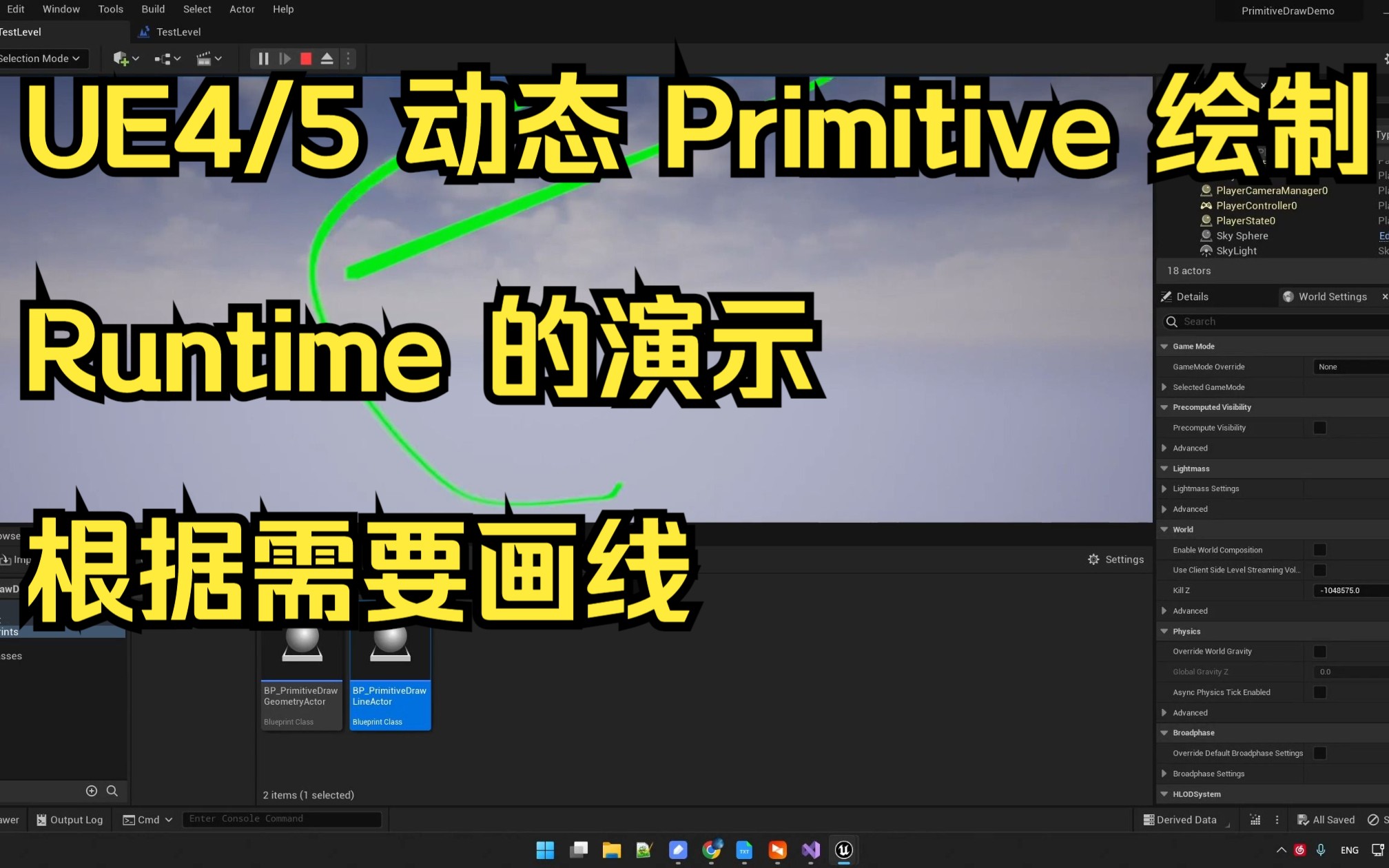The height and width of the screenshot is (868, 1389).
Task: Select SkyLight in the outliner
Action: [1236, 251]
